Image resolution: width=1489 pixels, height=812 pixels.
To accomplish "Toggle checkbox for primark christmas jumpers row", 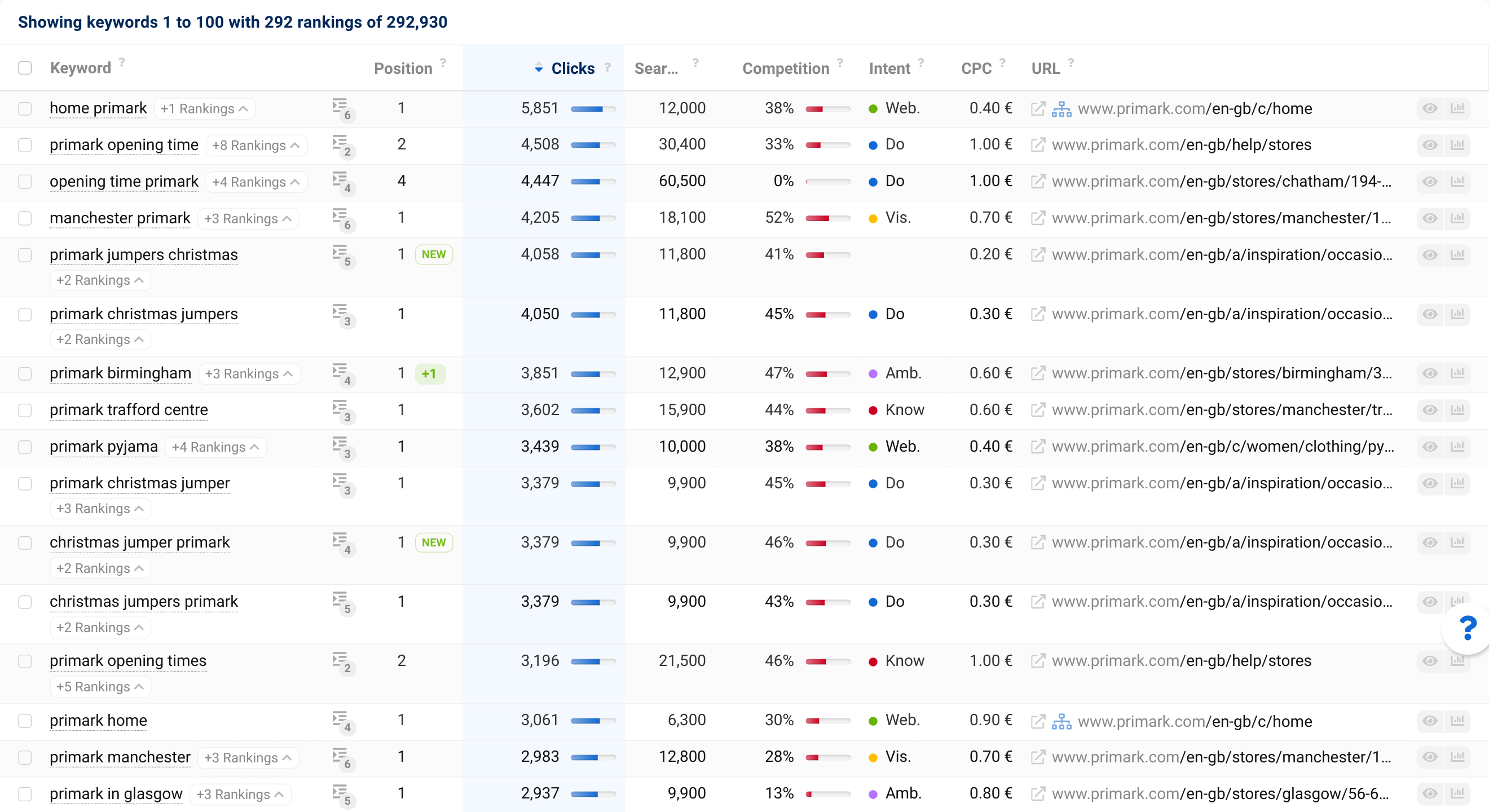I will click(26, 314).
